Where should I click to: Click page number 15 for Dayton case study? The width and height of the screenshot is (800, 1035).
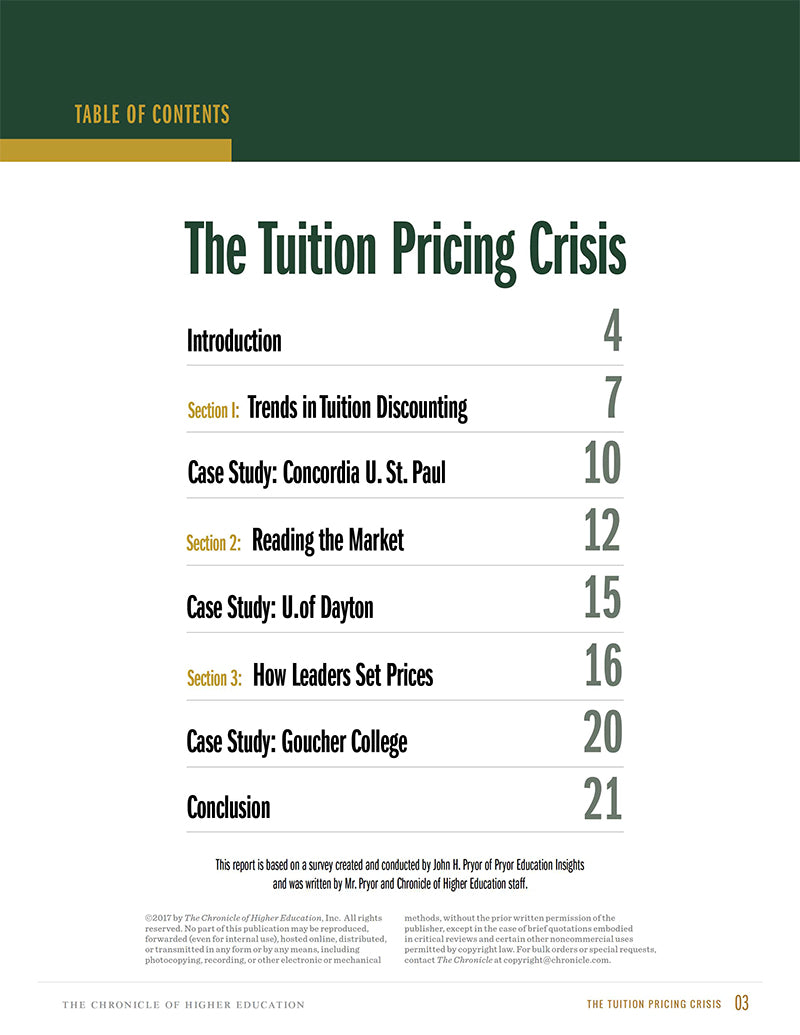(602, 597)
